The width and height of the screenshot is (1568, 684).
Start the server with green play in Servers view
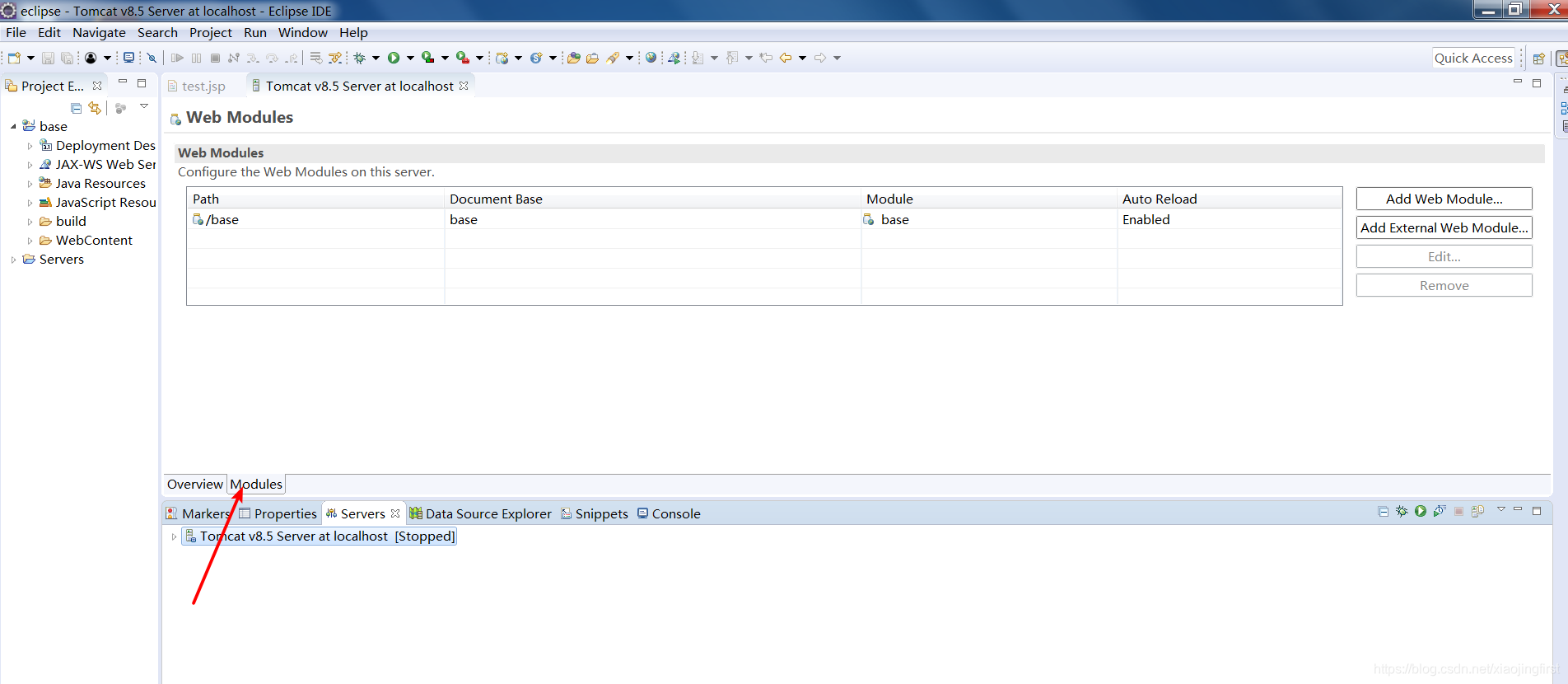point(1421,511)
